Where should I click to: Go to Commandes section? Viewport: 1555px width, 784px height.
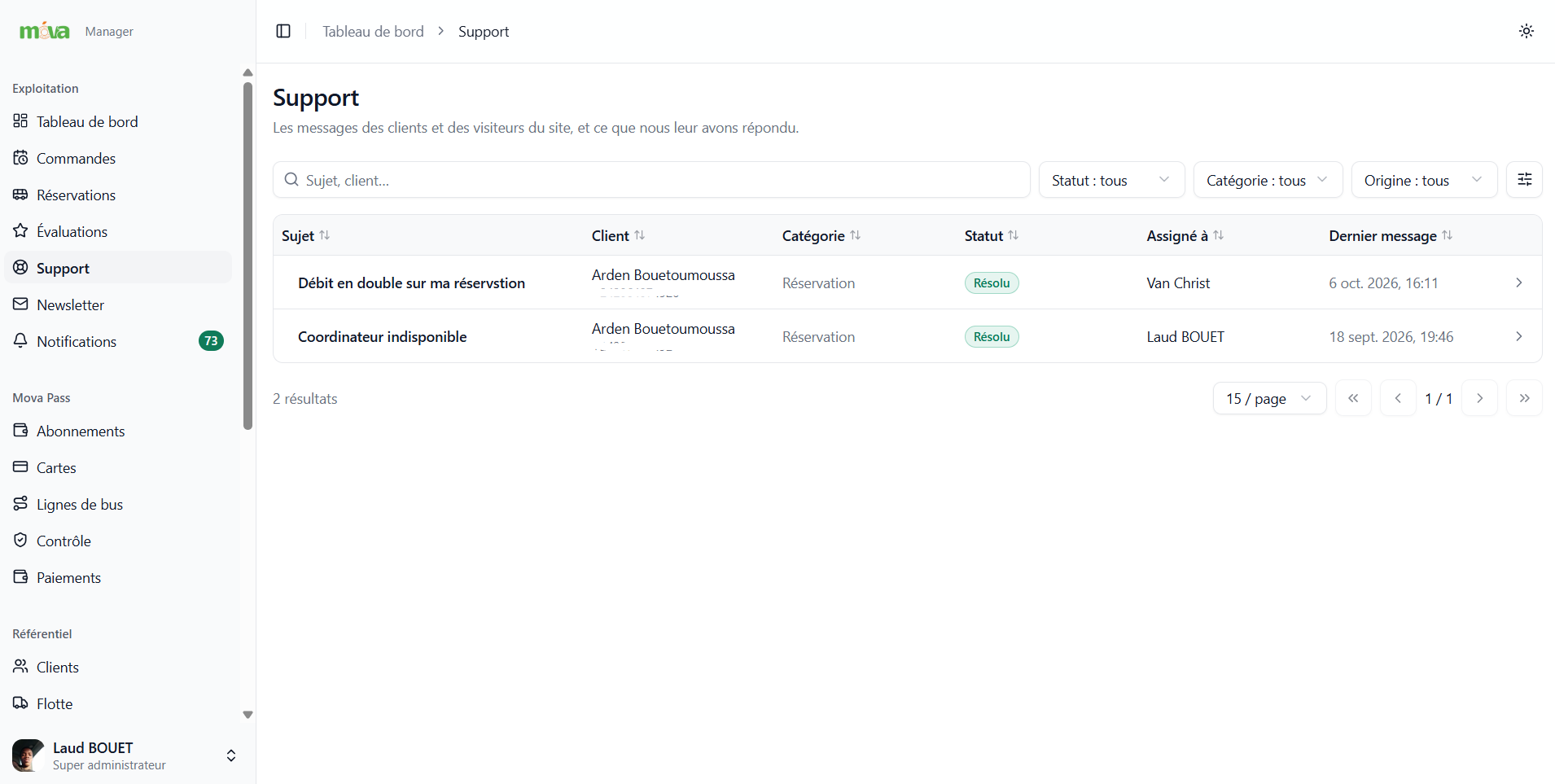point(118,158)
